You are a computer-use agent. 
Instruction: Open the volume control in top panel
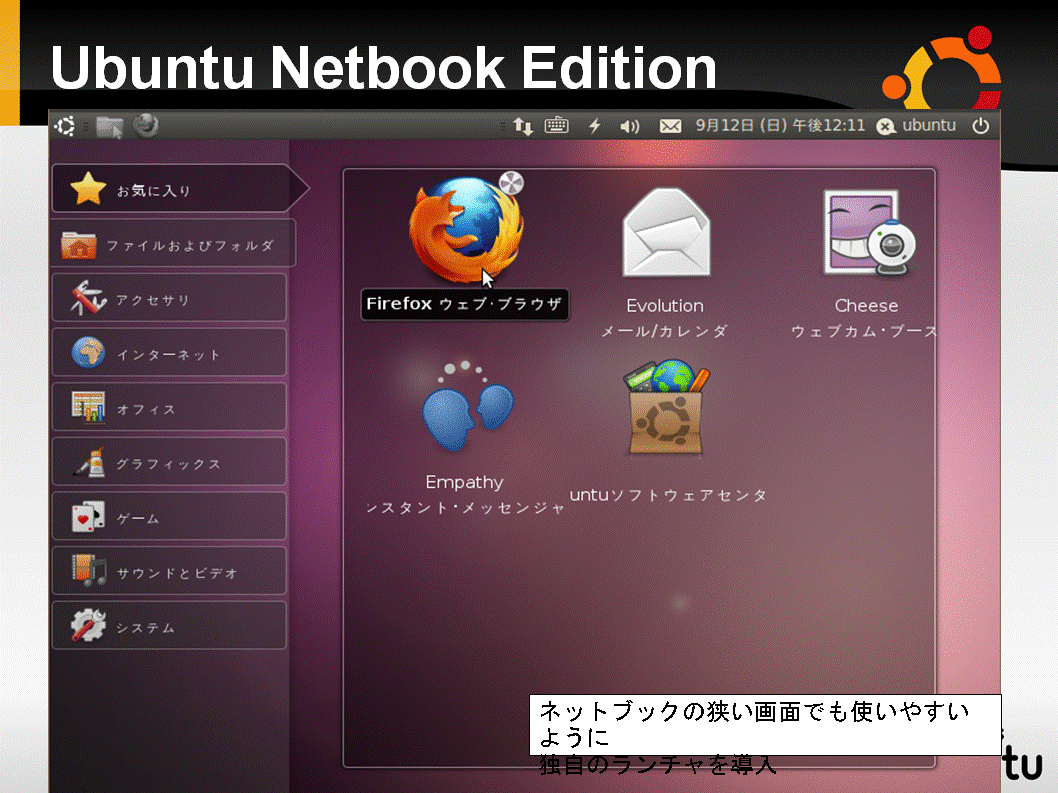click(x=630, y=126)
